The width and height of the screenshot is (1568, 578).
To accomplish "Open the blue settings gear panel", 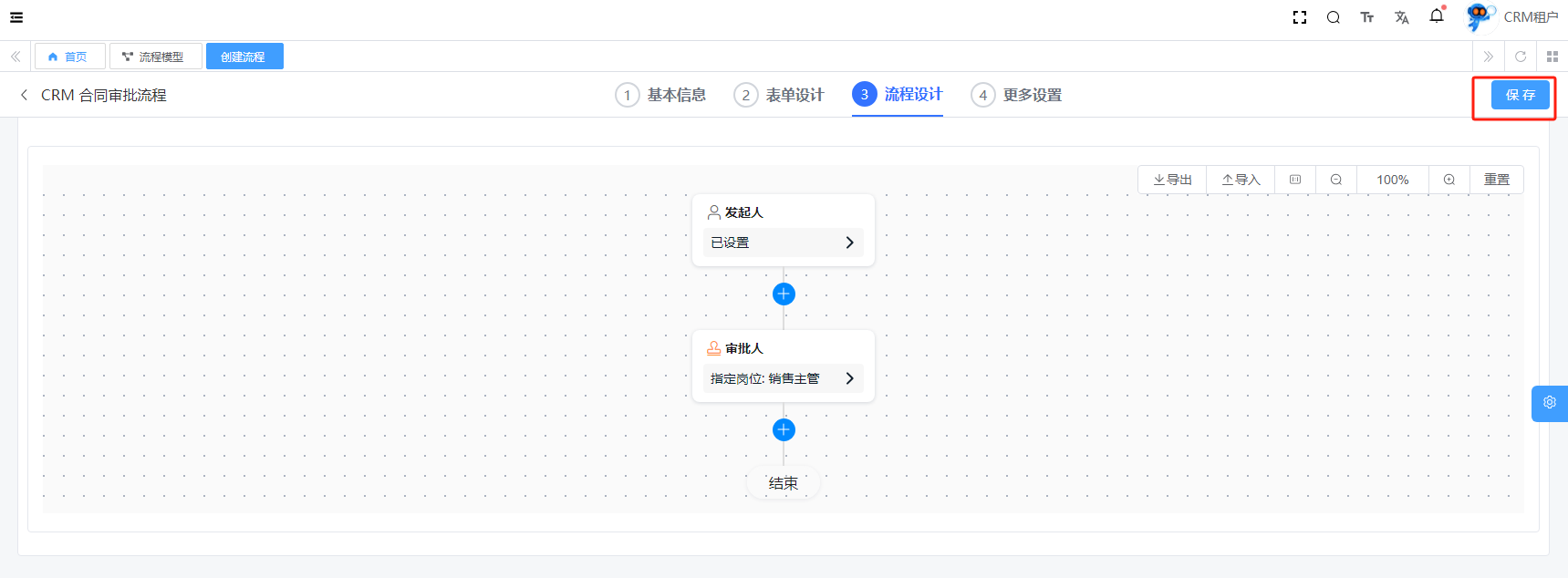I will point(1550,402).
